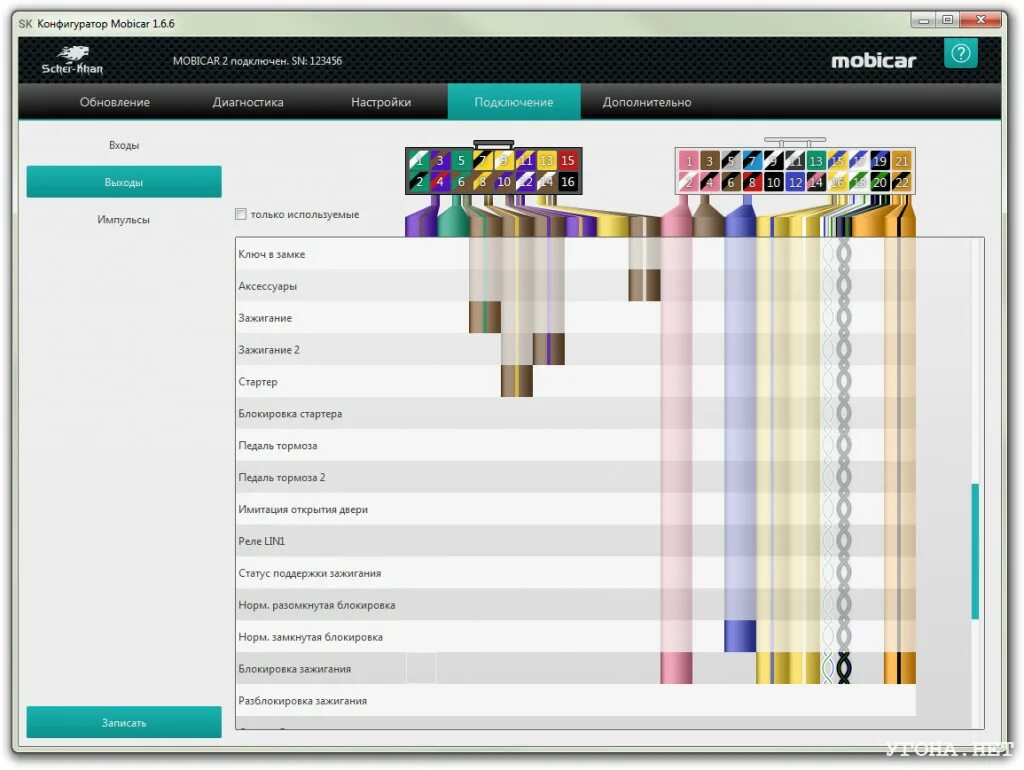Select the 'Имитация открытия двери' row
1024x770 pixels.
click(575, 509)
